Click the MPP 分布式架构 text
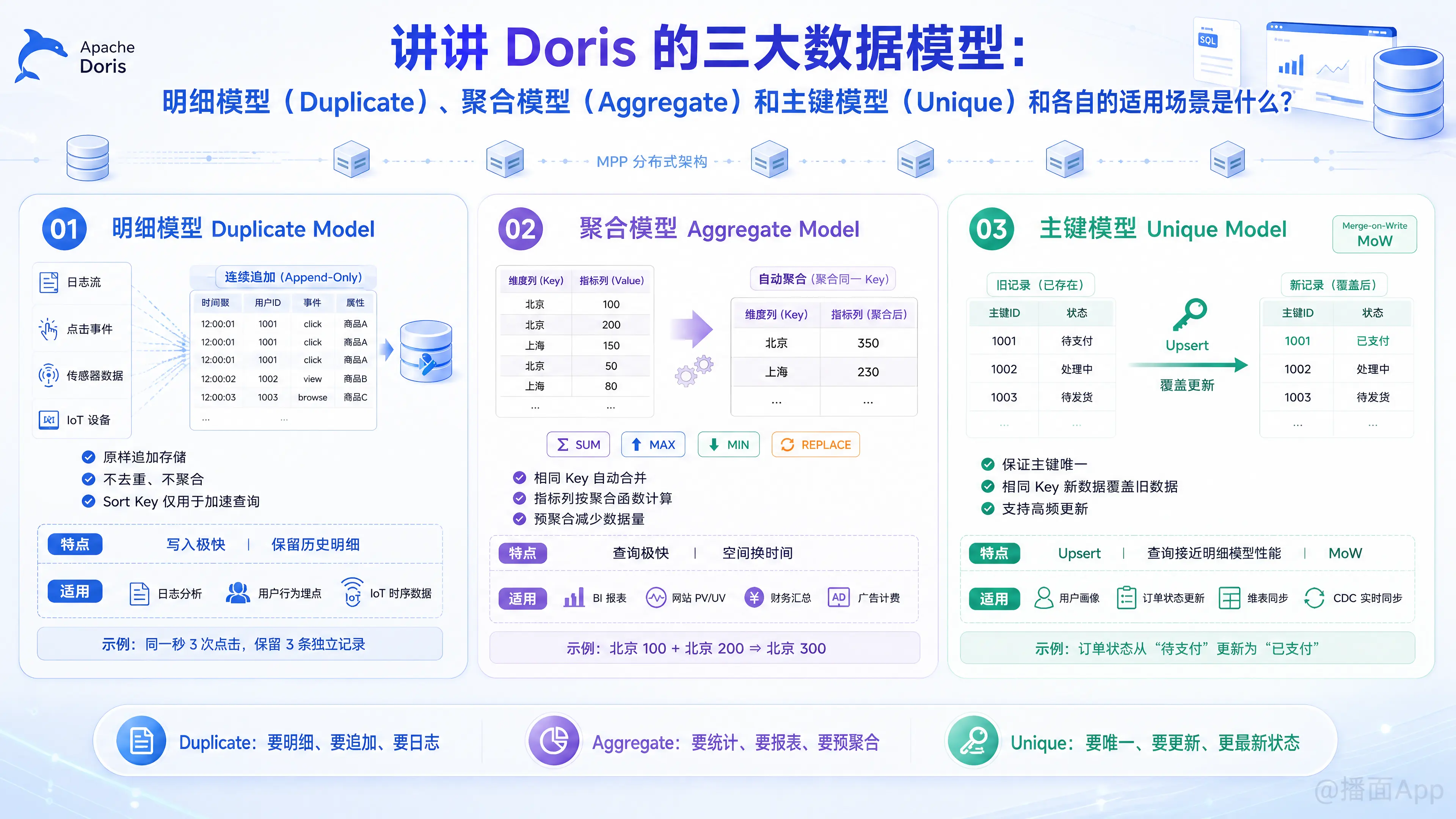The width and height of the screenshot is (1456, 819). [652, 162]
